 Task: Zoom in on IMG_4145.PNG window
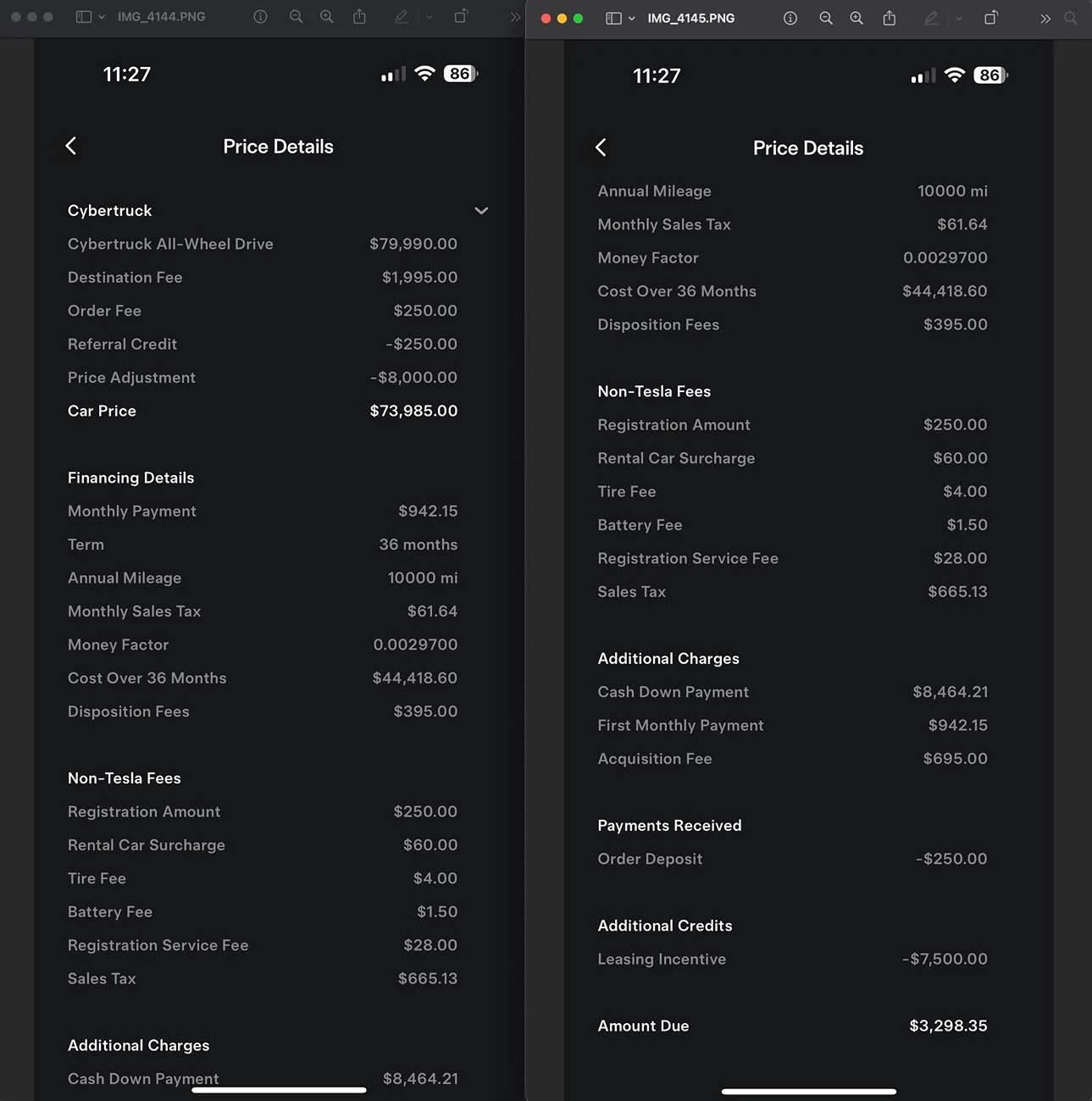[856, 18]
